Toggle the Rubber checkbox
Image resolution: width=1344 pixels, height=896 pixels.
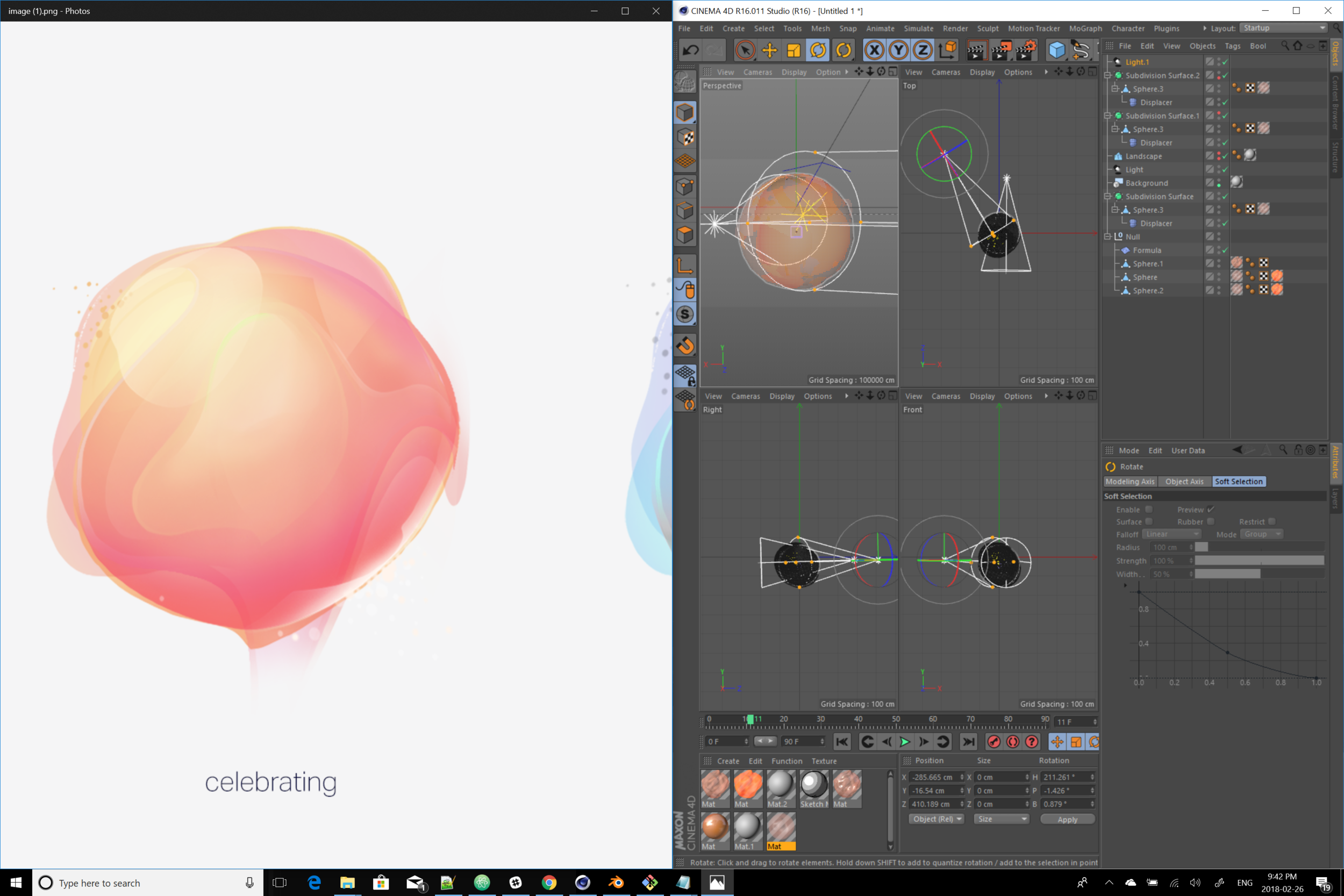tap(1211, 521)
